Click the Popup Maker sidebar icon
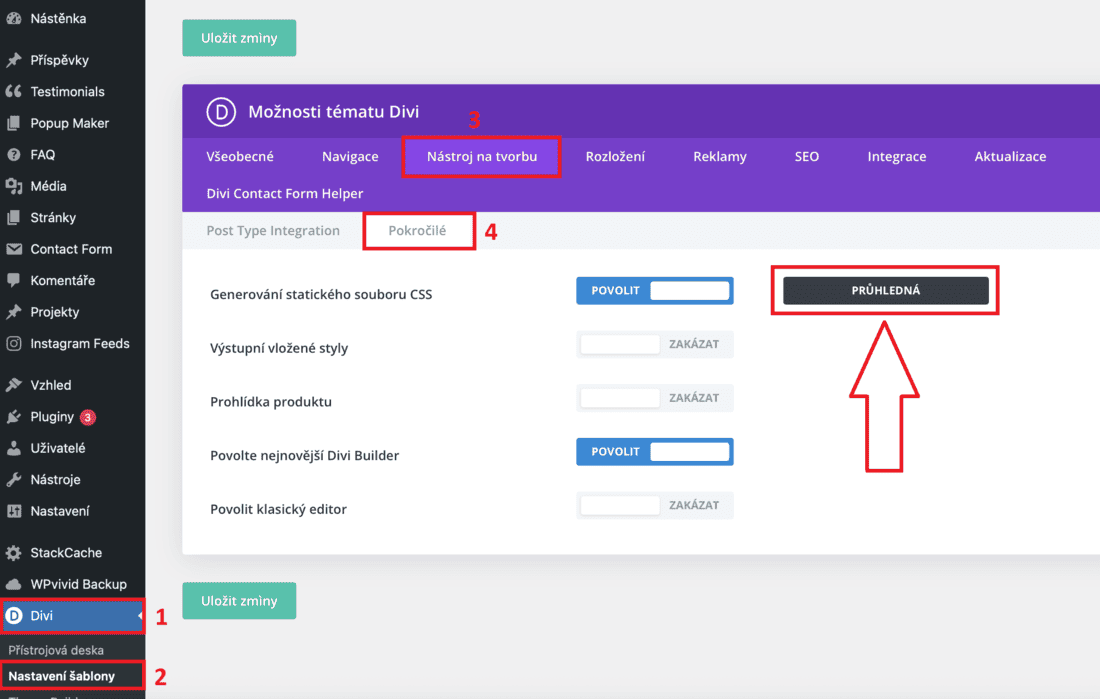The image size is (1100, 699). (x=14, y=123)
